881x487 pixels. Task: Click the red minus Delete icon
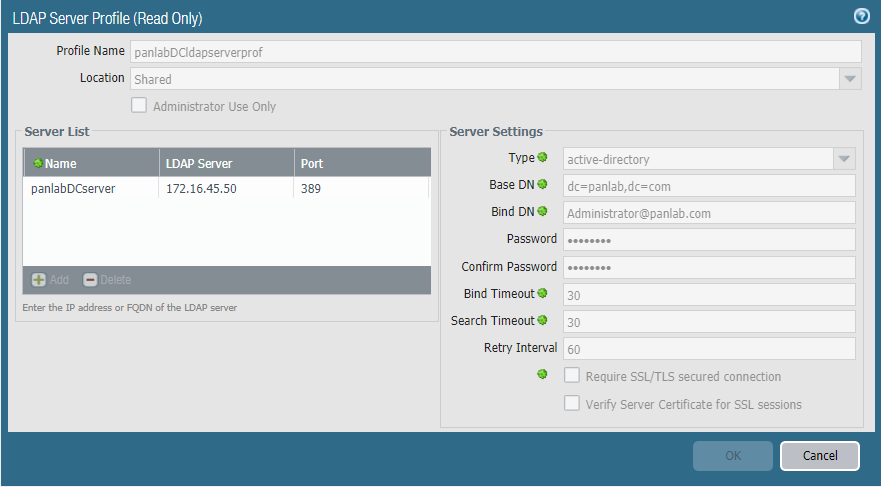click(90, 280)
